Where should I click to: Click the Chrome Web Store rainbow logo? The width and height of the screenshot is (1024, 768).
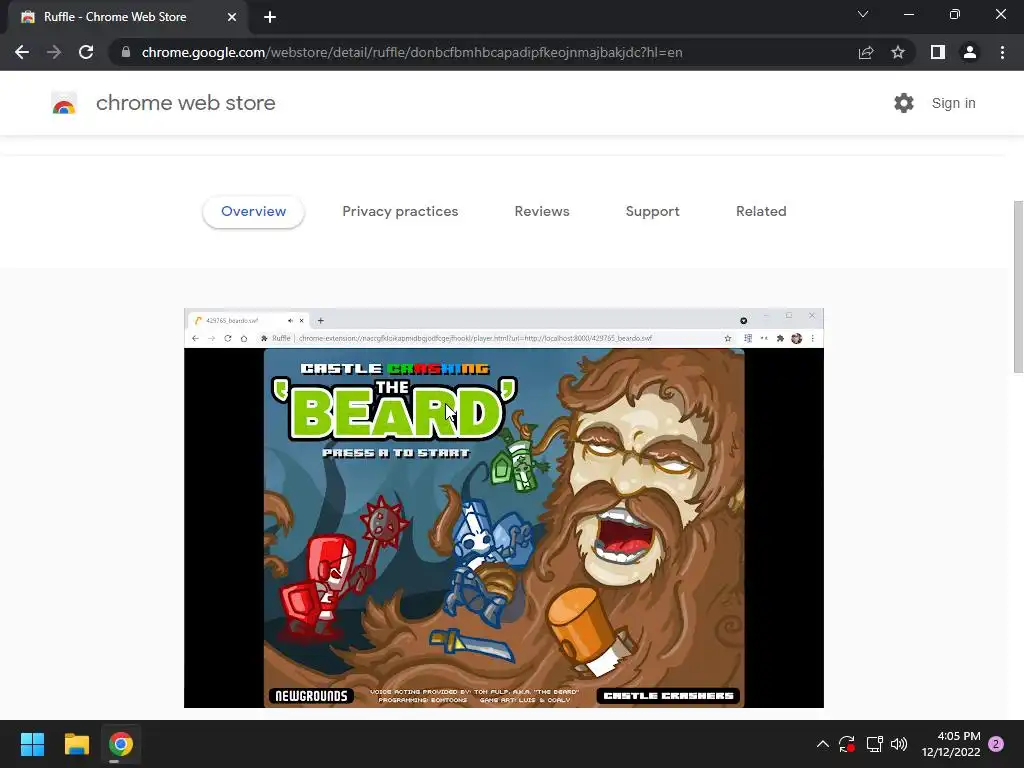[64, 103]
